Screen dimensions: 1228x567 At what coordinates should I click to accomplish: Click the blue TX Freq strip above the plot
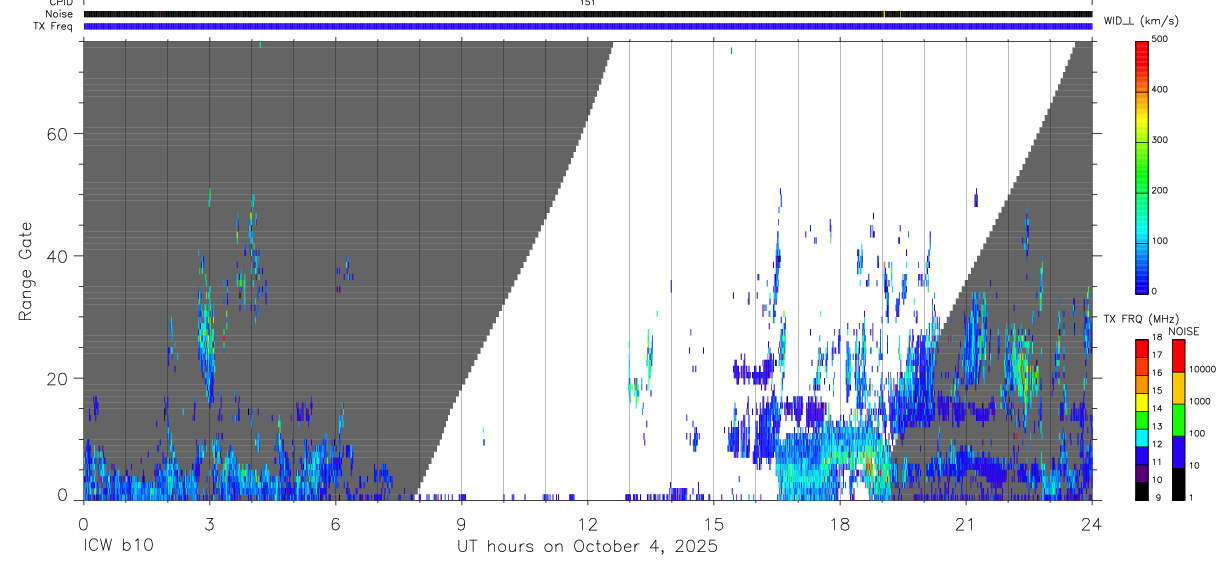tap(588, 26)
